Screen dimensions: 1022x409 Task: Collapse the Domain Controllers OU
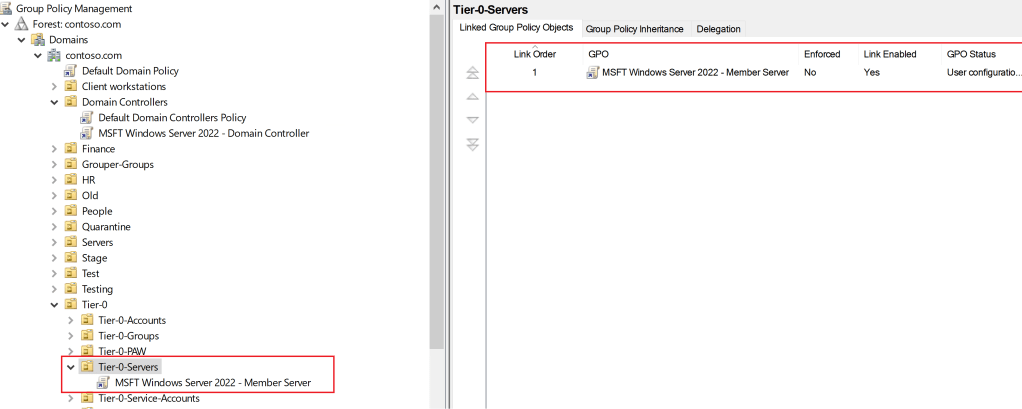[54, 102]
